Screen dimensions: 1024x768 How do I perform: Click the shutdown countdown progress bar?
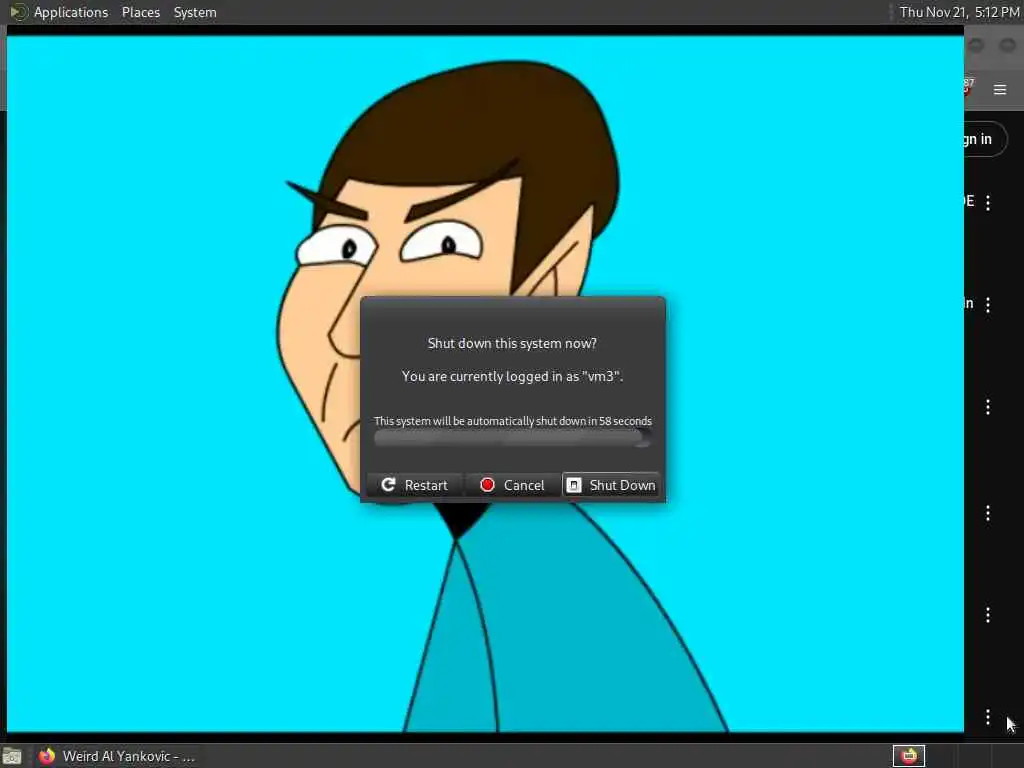[513, 439]
